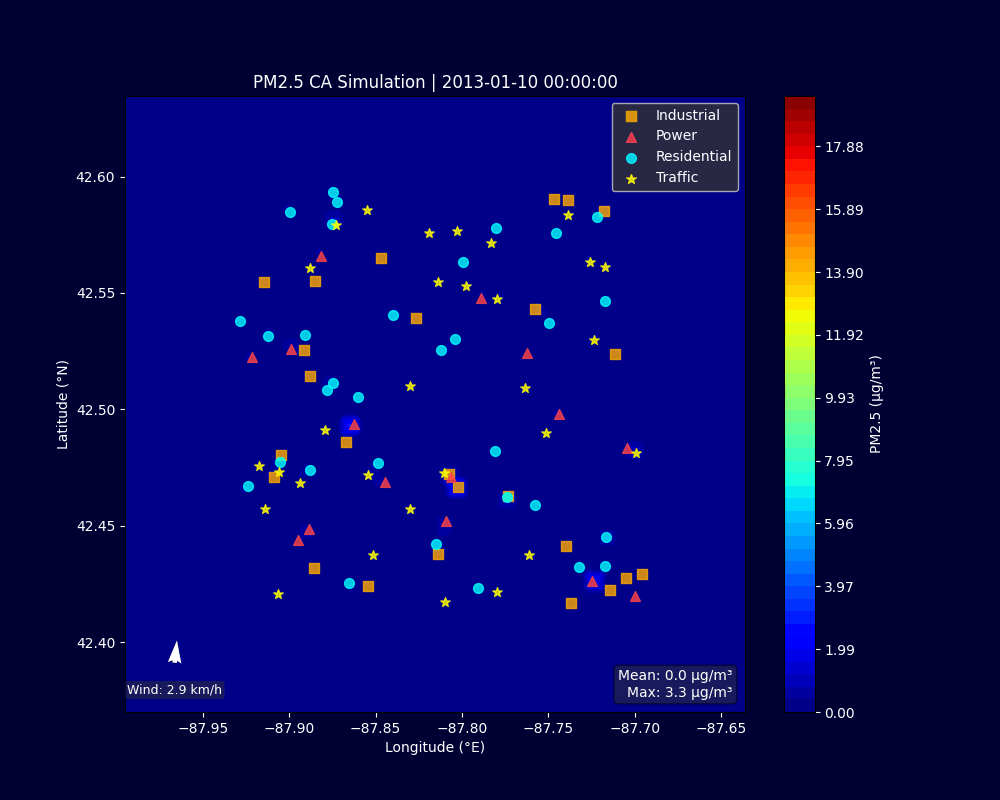Select the topmost Residential circle on the map
Viewport: 1000px width, 800px height.
click(333, 193)
